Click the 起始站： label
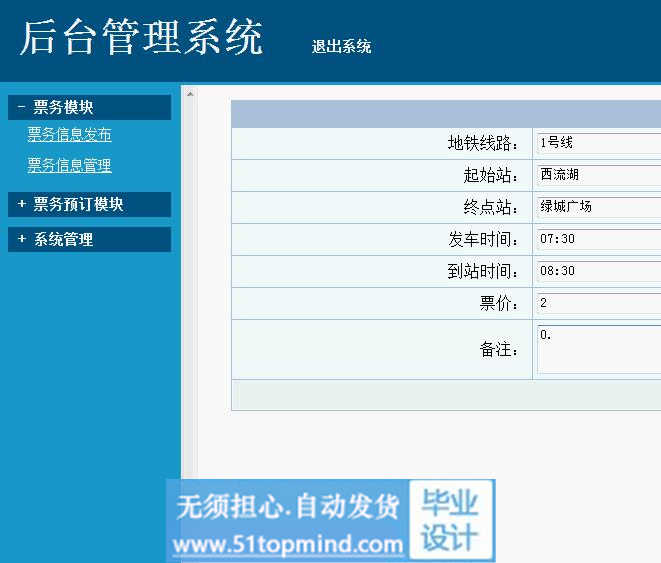 click(491, 175)
